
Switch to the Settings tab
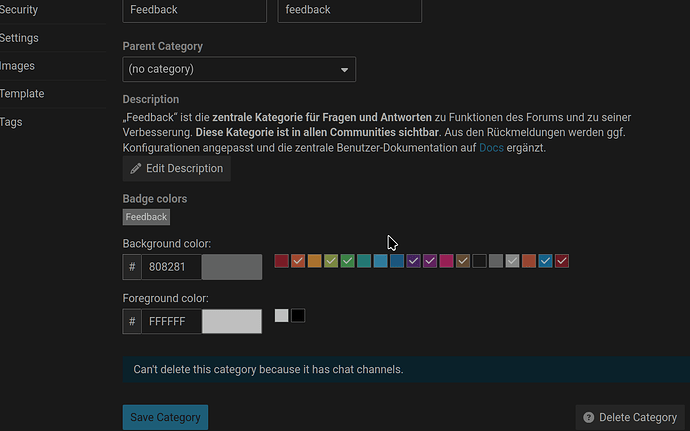[x=19, y=38]
